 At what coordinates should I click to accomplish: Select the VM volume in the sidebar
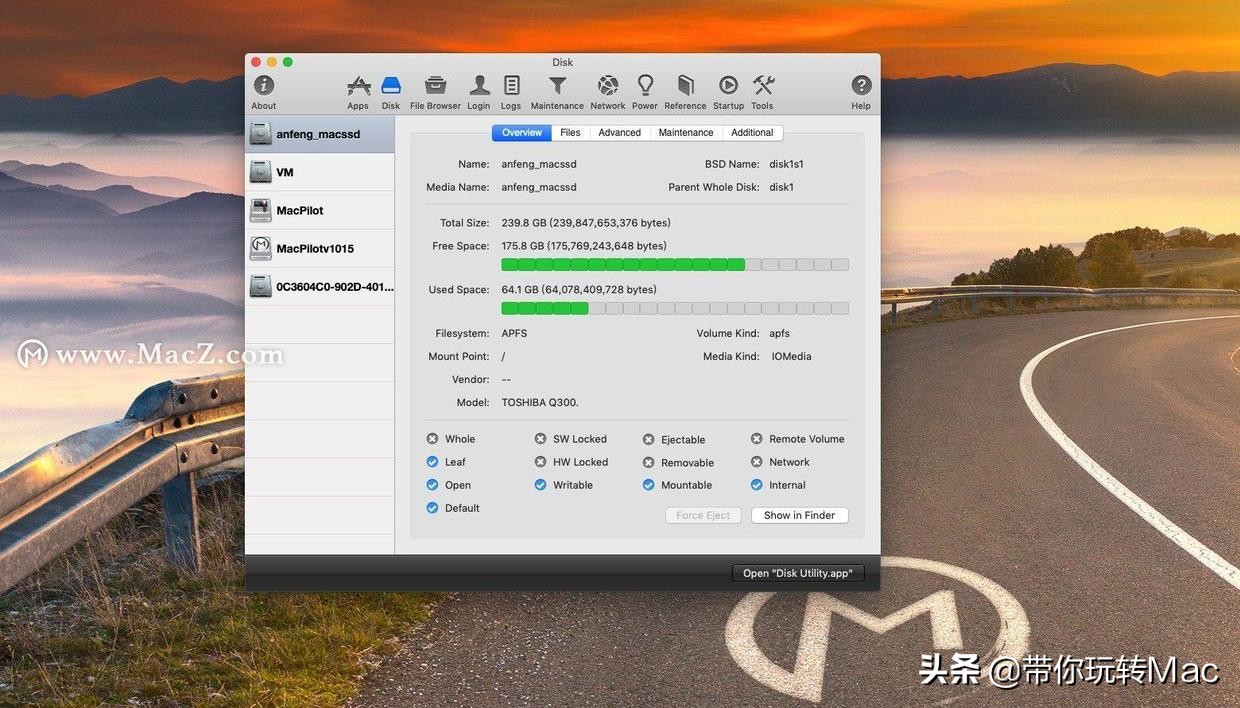click(319, 172)
